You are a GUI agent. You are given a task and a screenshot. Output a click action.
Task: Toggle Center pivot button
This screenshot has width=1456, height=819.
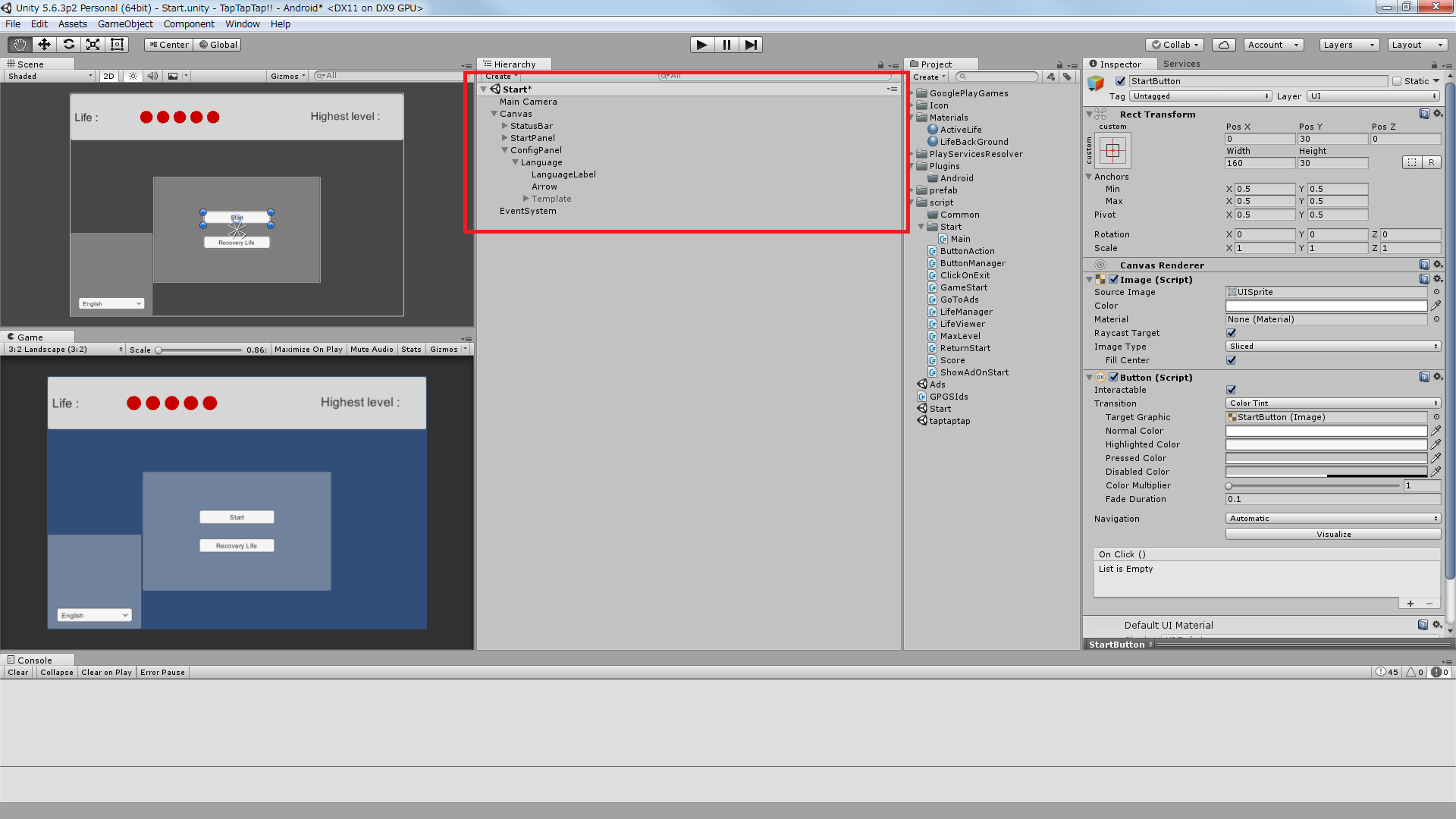coord(169,45)
